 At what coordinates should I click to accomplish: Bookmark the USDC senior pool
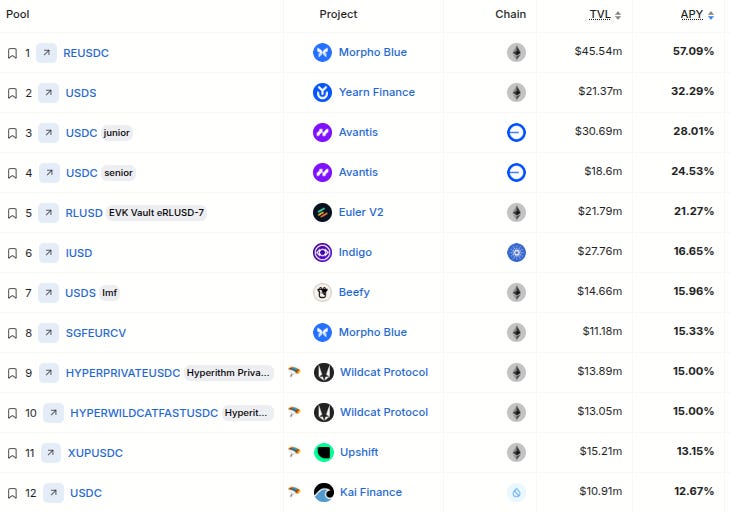(x=13, y=173)
